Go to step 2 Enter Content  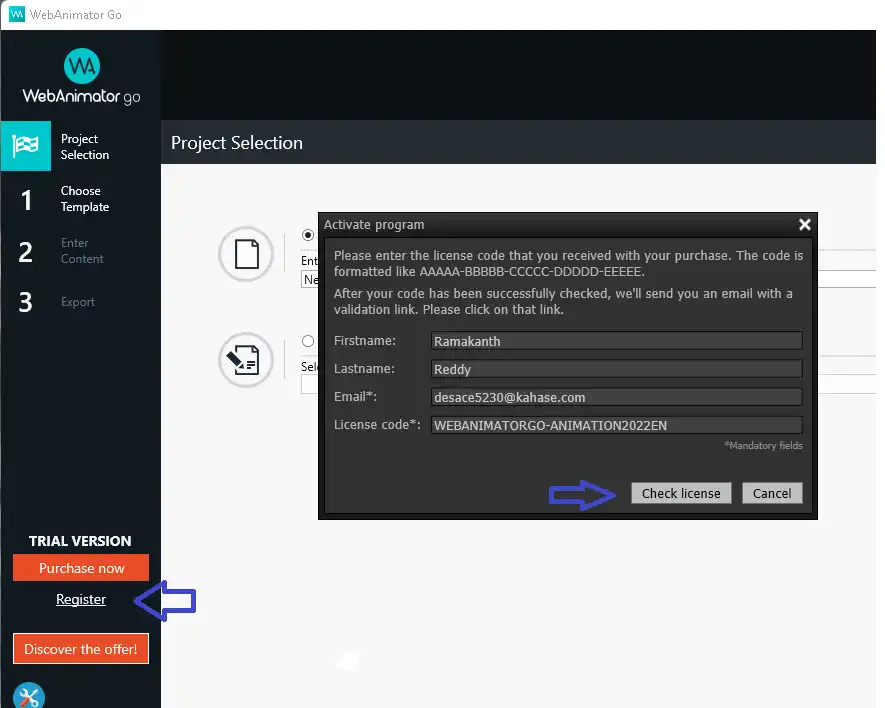coord(81,251)
